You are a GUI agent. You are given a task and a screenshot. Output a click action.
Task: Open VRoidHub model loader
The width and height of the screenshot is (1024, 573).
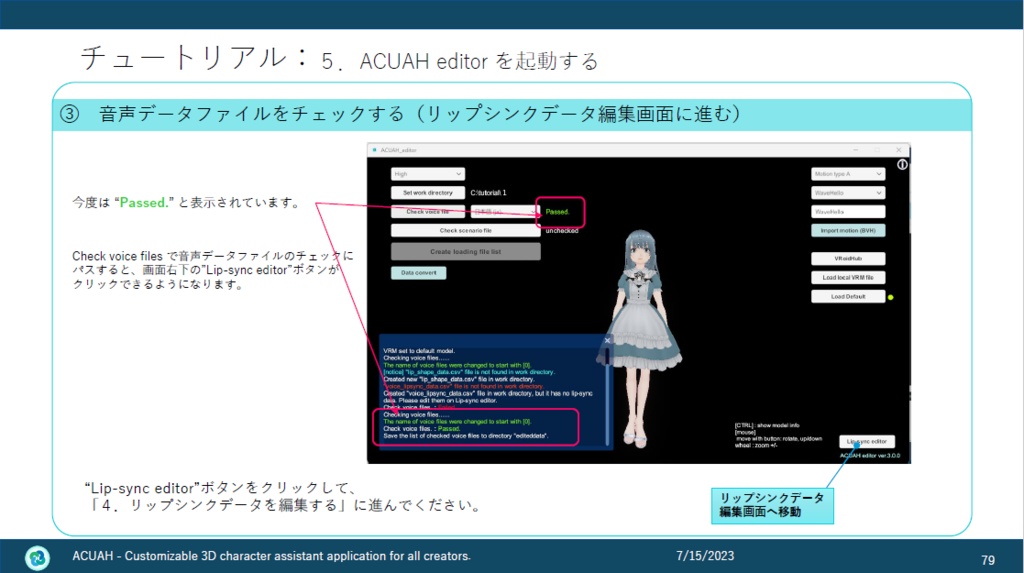[x=848, y=259]
